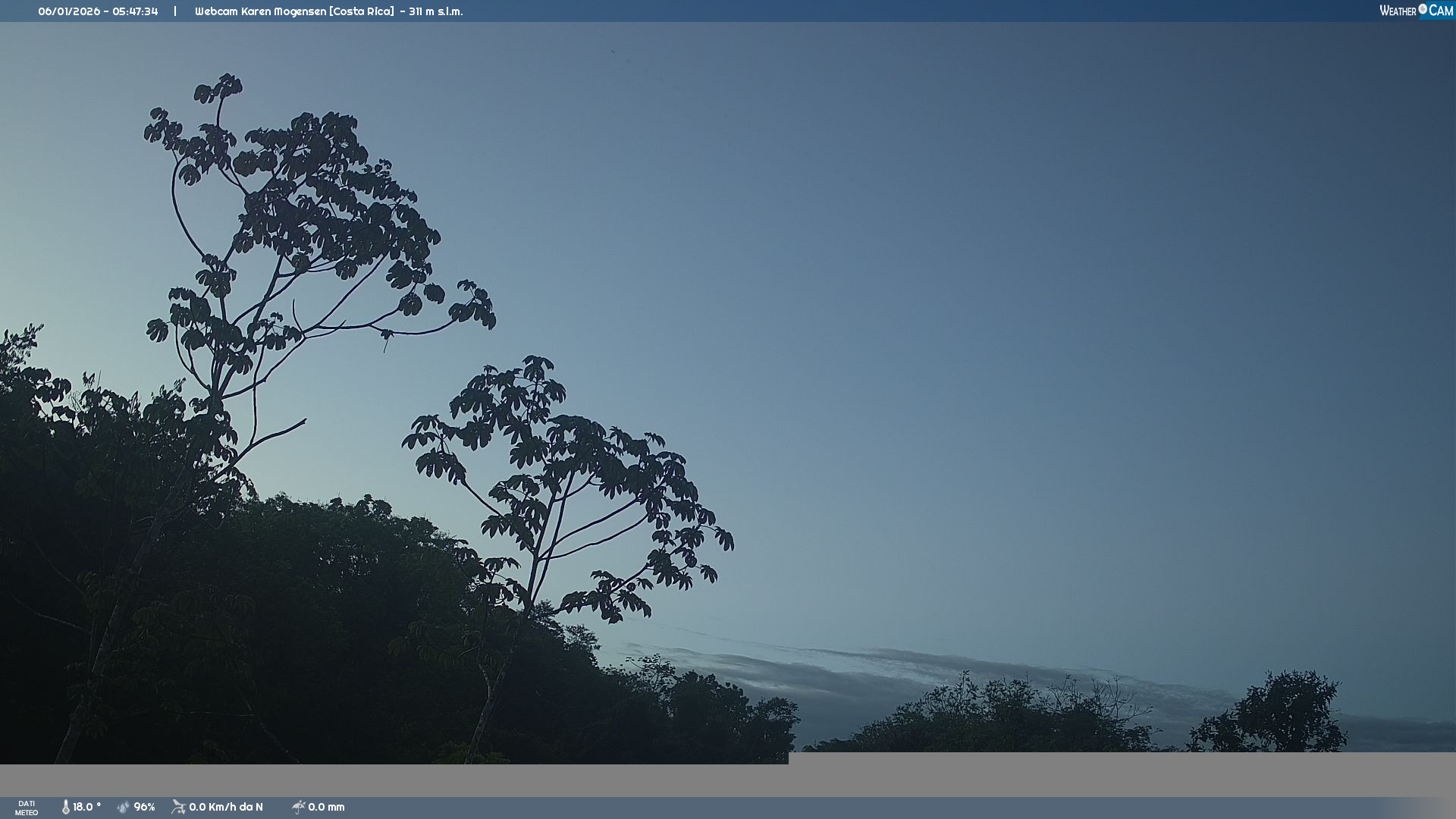Click the 18.0° temperature reading
Viewport: 1456px width, 819px height.
(86, 807)
